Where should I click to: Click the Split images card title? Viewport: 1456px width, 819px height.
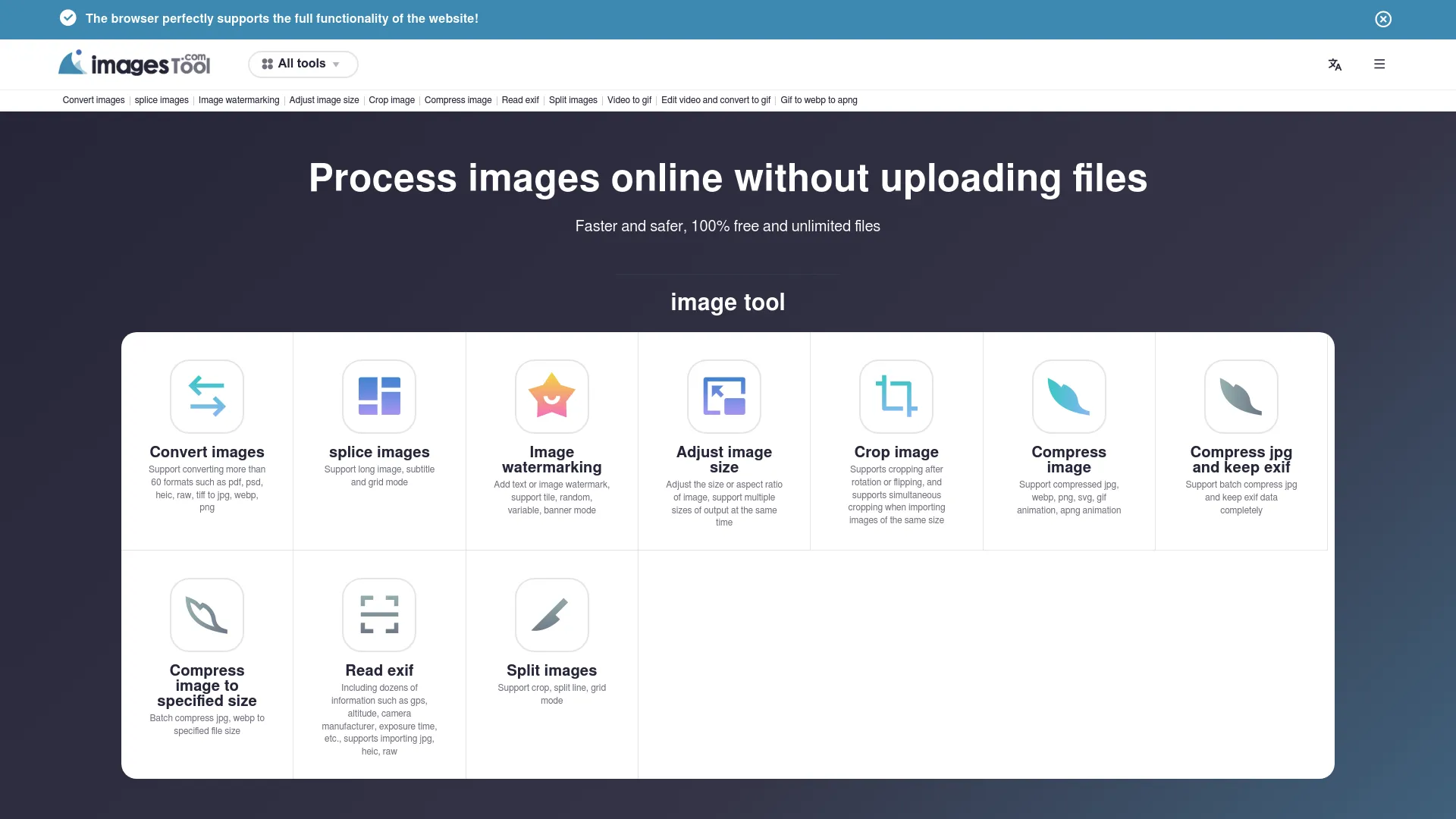(552, 670)
